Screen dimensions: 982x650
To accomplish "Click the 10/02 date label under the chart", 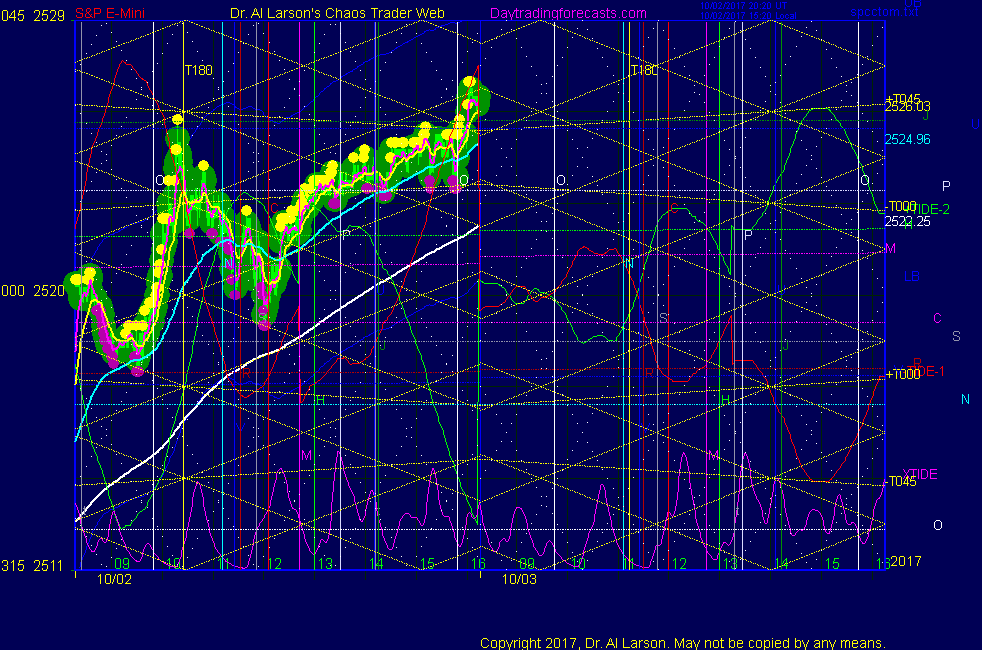I will [114, 579].
